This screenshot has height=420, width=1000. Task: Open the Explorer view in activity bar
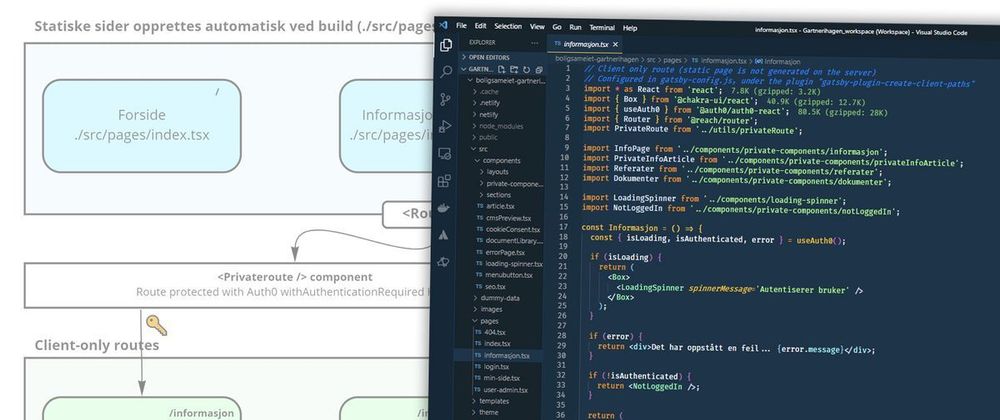446,45
